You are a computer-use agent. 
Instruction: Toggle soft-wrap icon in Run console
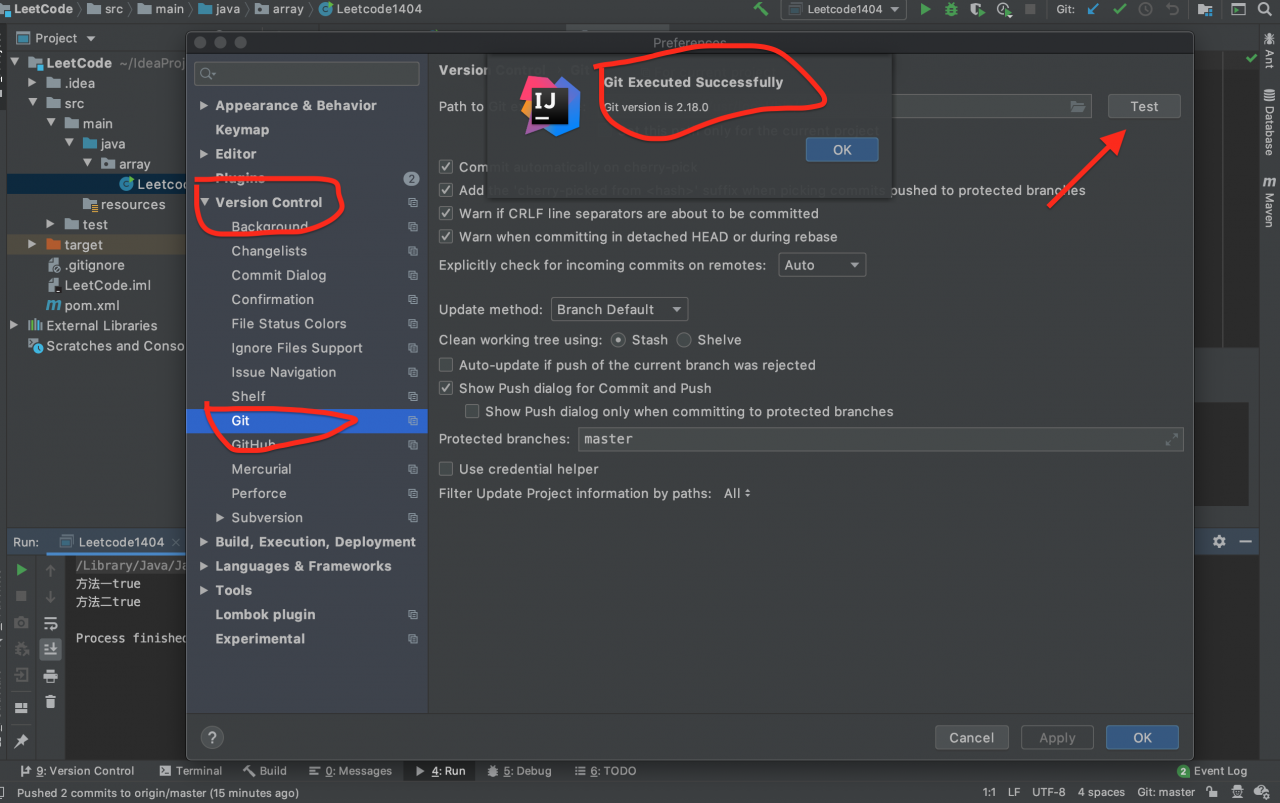click(x=50, y=622)
